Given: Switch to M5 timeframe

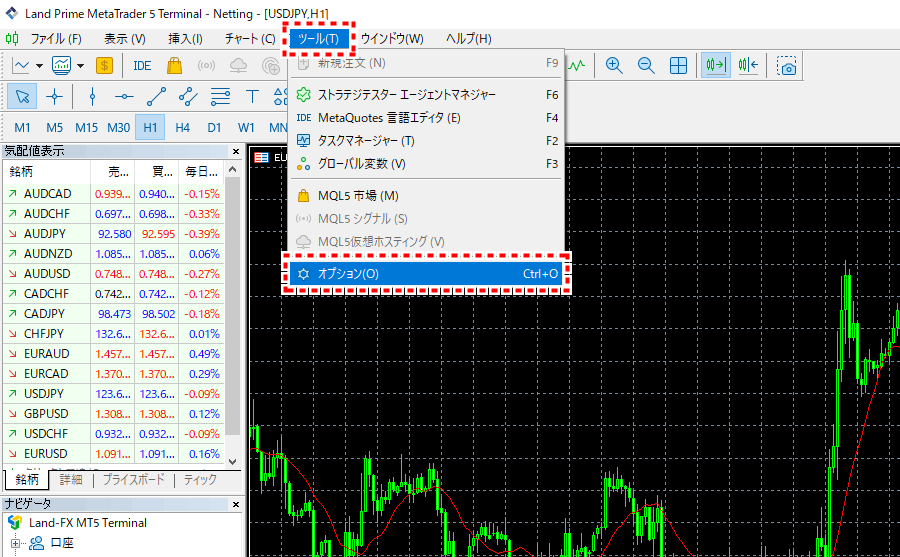Looking at the screenshot, I should [55, 127].
